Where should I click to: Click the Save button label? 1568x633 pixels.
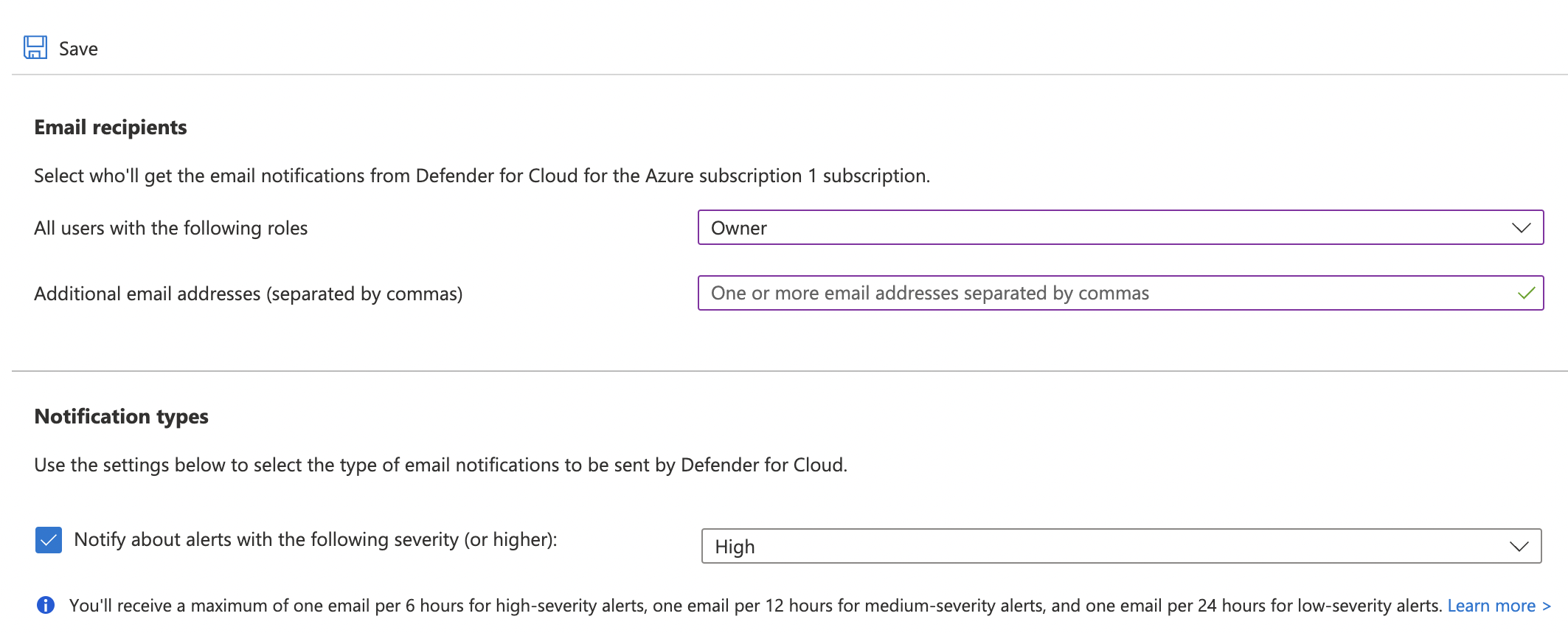[x=78, y=49]
